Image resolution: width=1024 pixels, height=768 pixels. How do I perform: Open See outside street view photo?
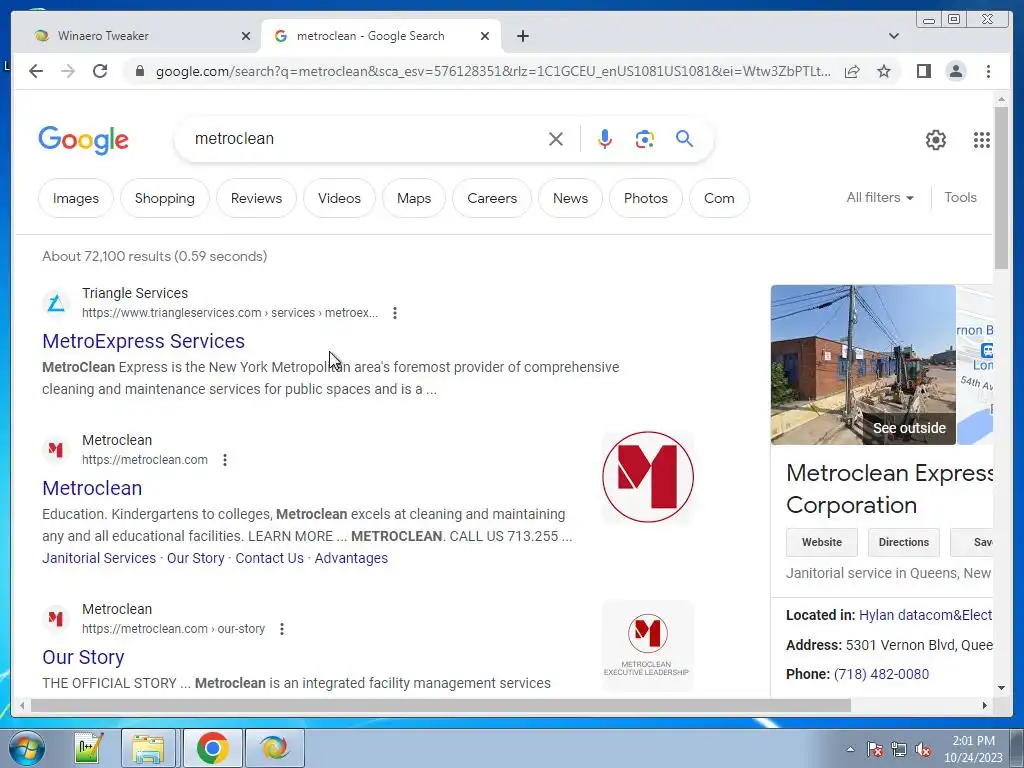point(863,365)
